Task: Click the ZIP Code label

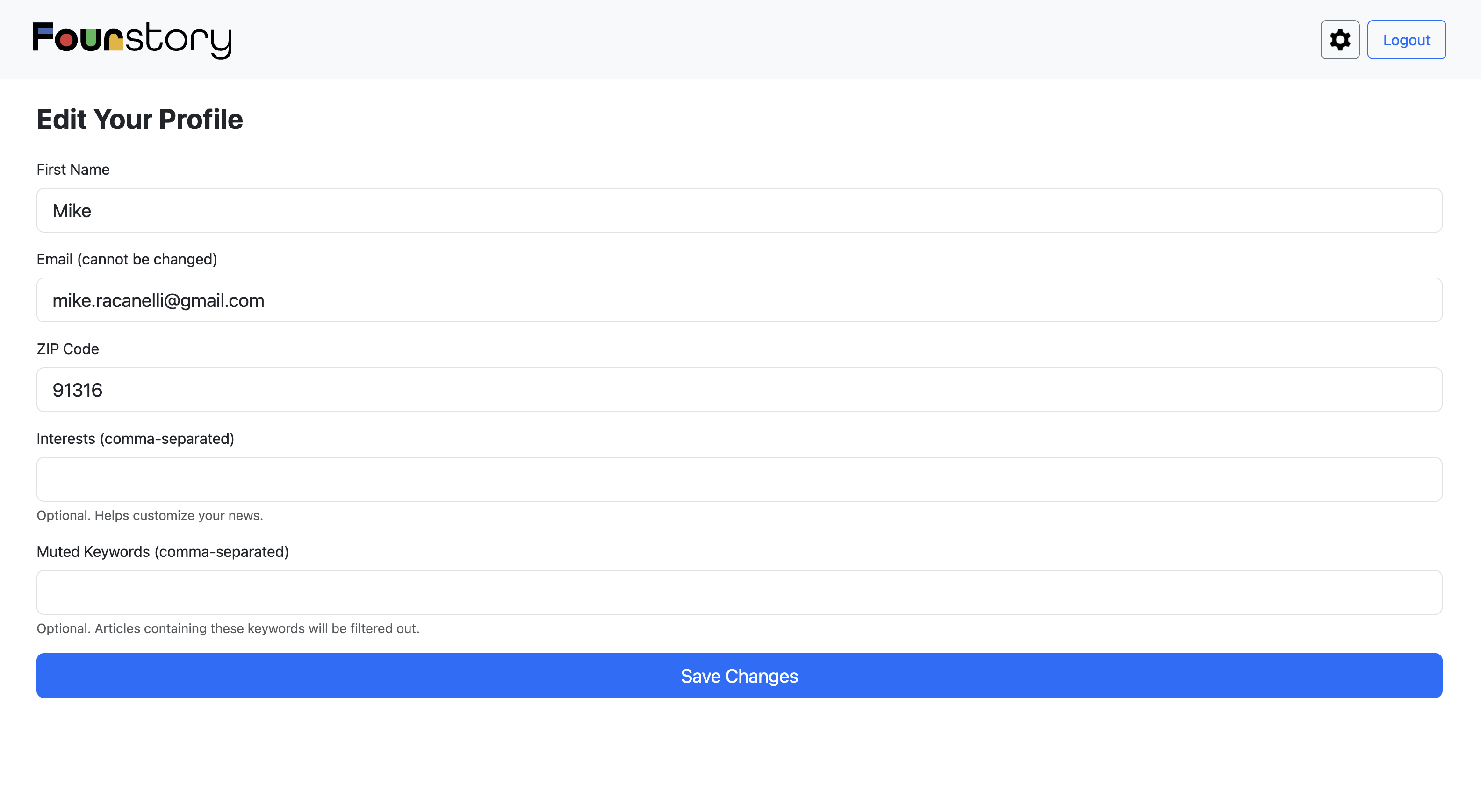Action: point(68,349)
